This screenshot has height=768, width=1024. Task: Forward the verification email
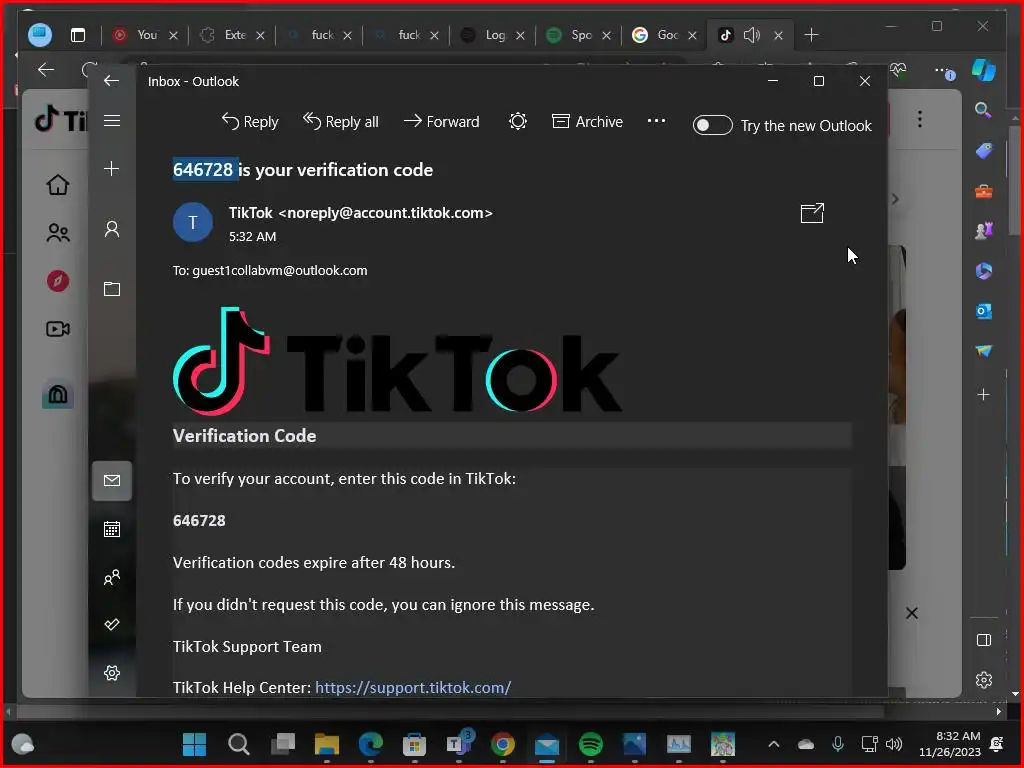point(441,121)
